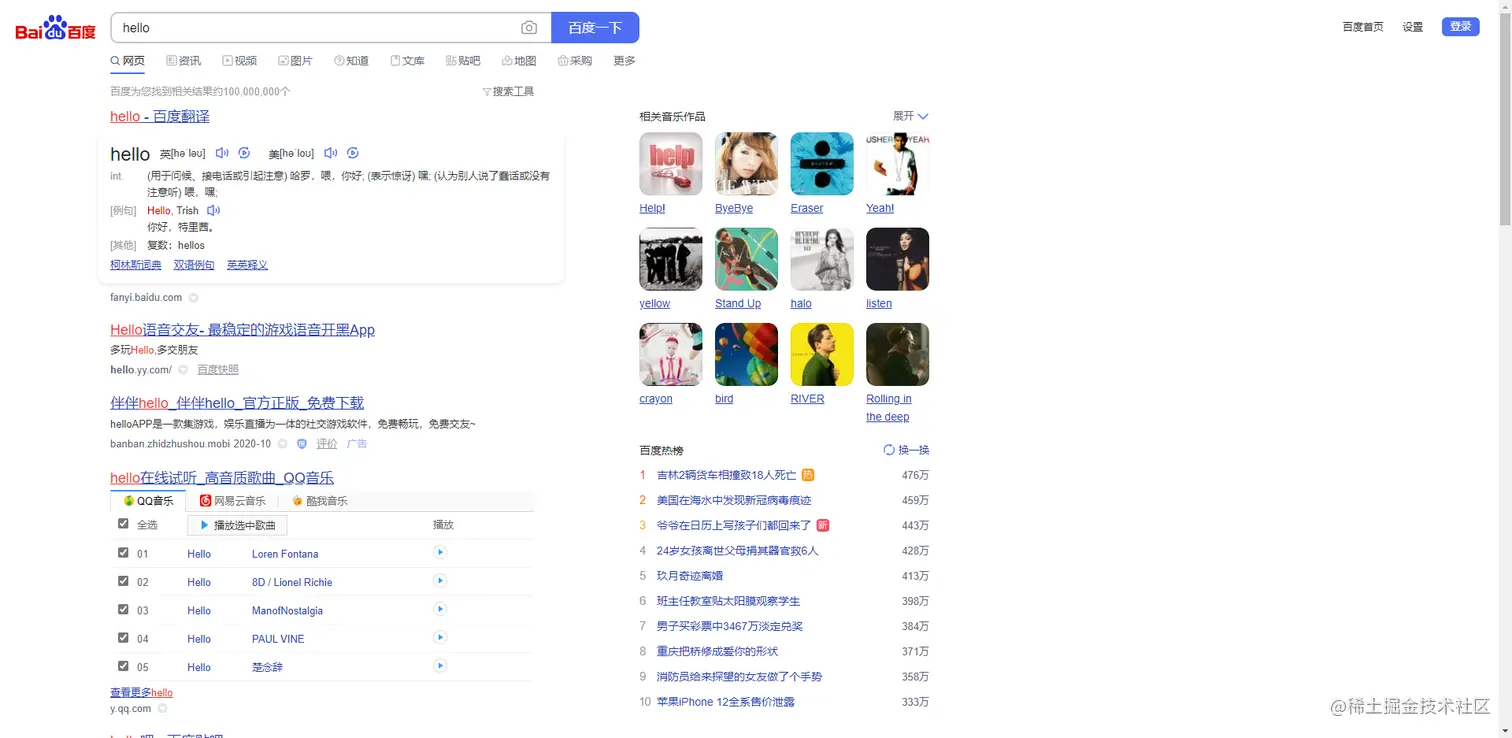The image size is (1512, 738).
Task: Expand 相关音乐作品 with 展开
Action: (x=911, y=116)
